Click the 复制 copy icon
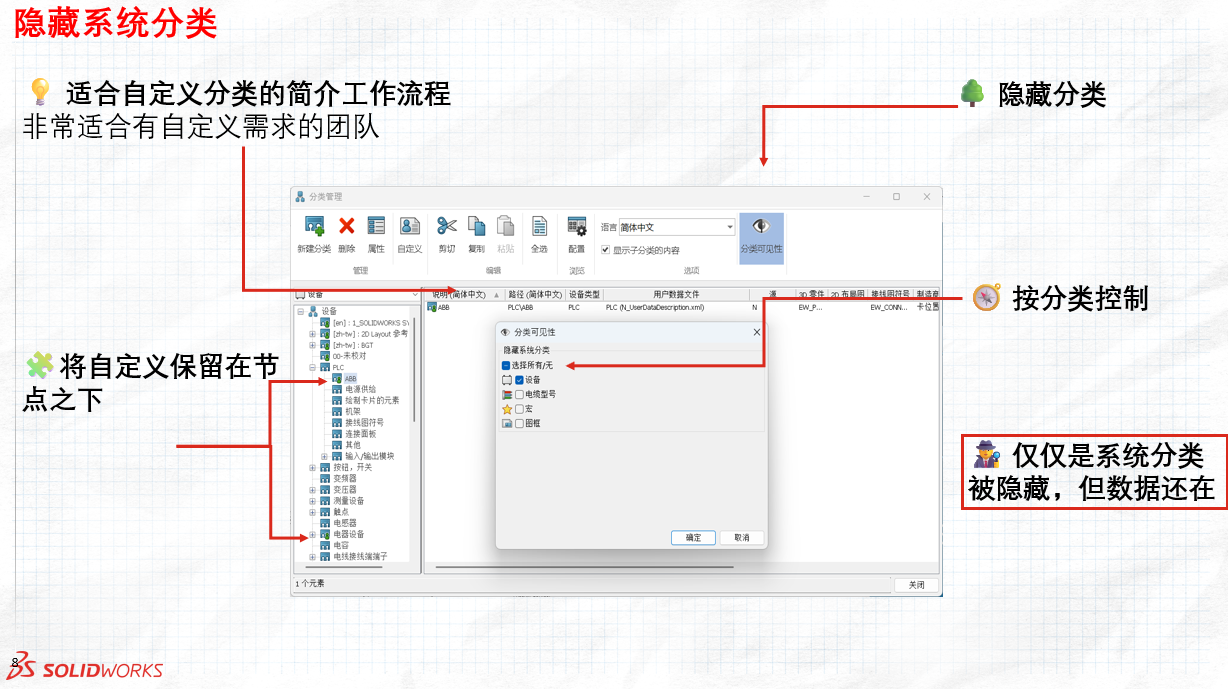Viewport: 1228px width, 689px height. (x=476, y=227)
